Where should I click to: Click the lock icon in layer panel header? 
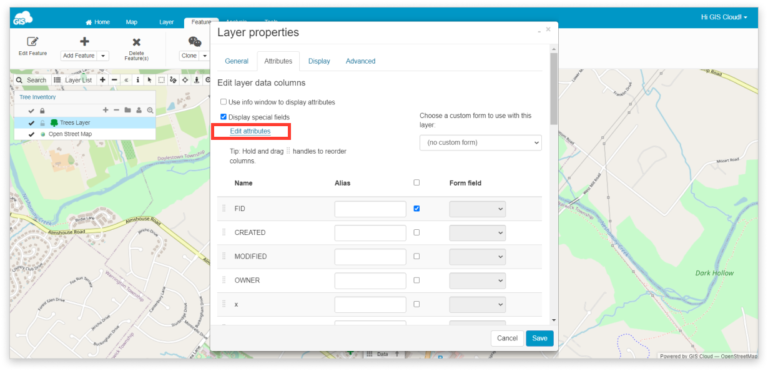[42, 111]
